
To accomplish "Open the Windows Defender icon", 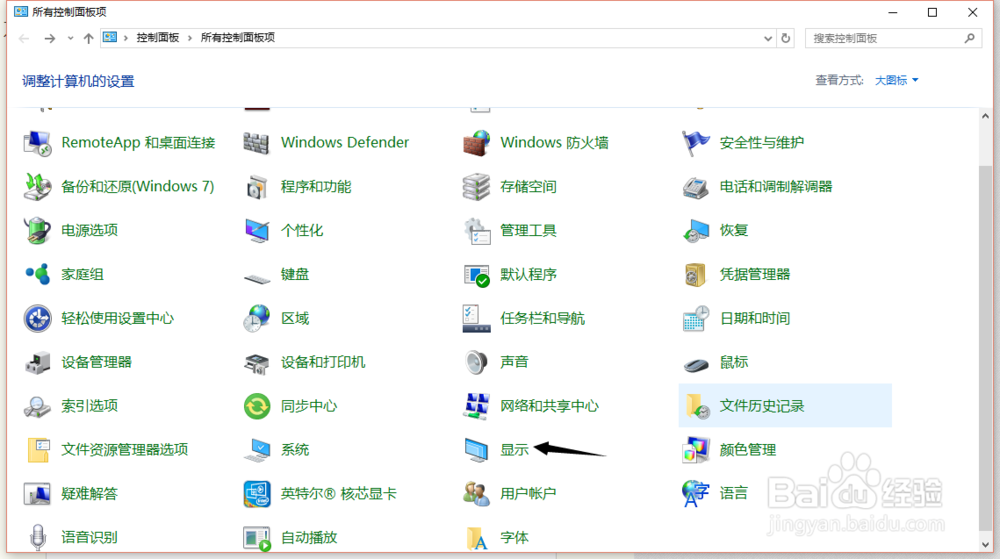I will pyautogui.click(x=256, y=143).
